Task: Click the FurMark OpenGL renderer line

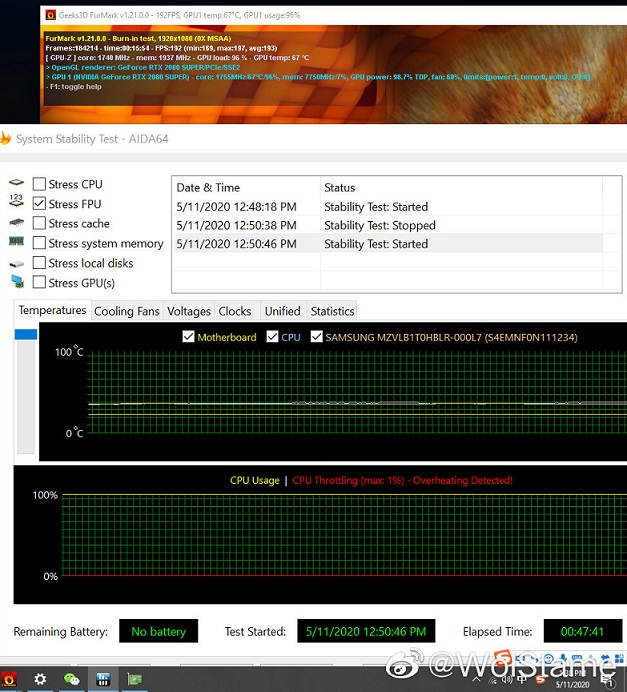Action: coord(143,67)
